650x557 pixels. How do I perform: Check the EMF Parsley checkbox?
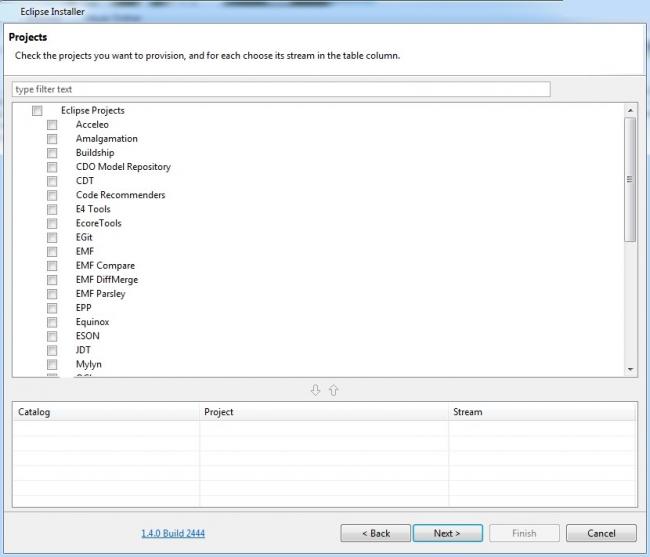pyautogui.click(x=52, y=294)
